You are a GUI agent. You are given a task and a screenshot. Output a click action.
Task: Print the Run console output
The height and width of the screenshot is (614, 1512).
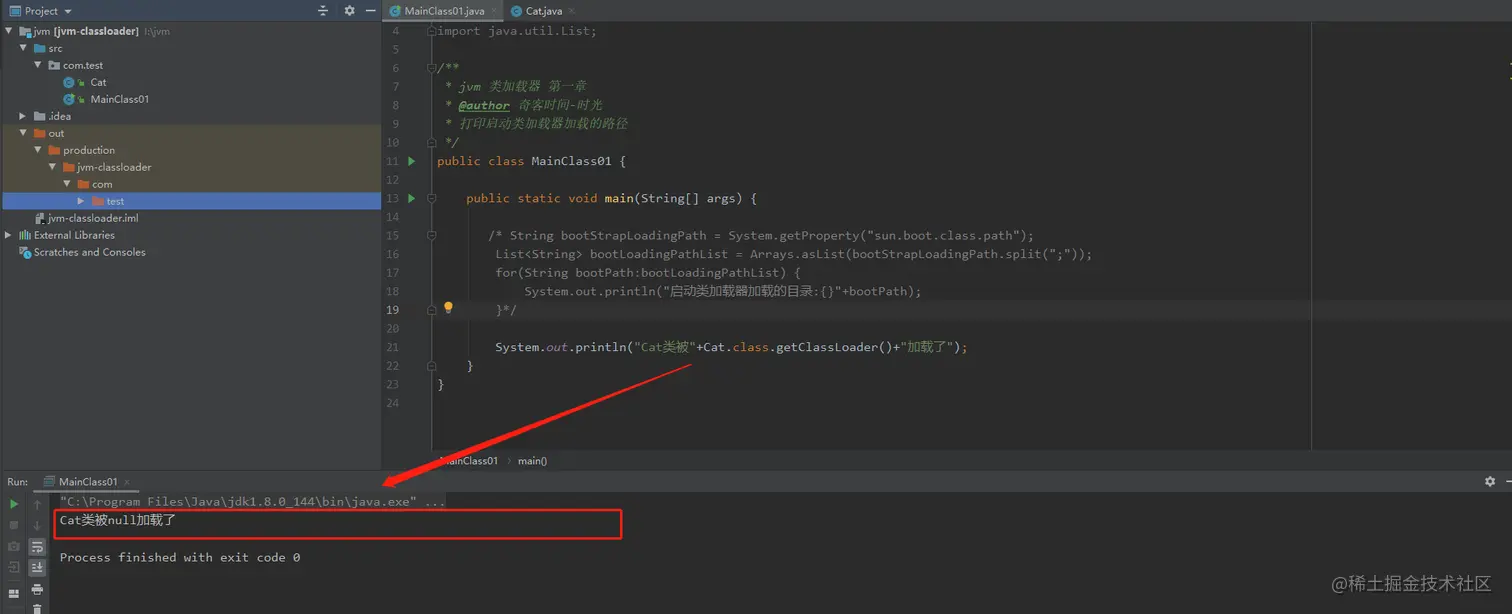pos(37,589)
